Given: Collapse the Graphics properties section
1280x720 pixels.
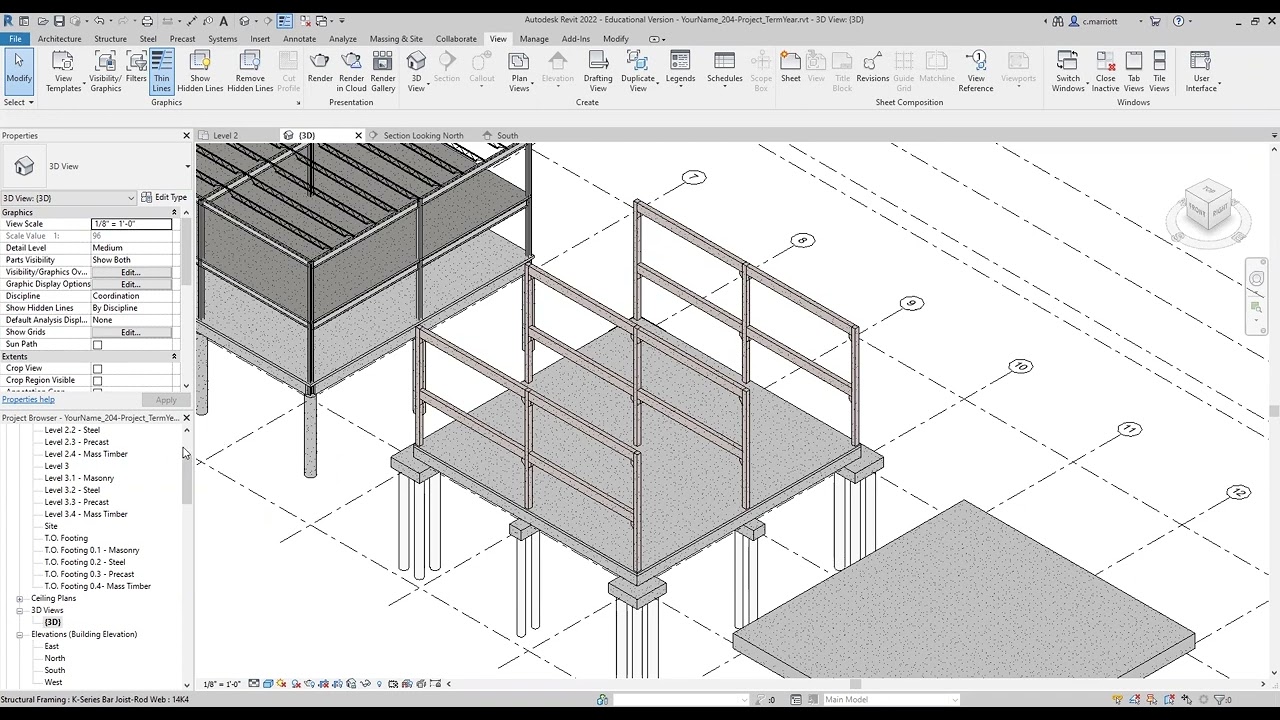Looking at the screenshot, I should [174, 212].
